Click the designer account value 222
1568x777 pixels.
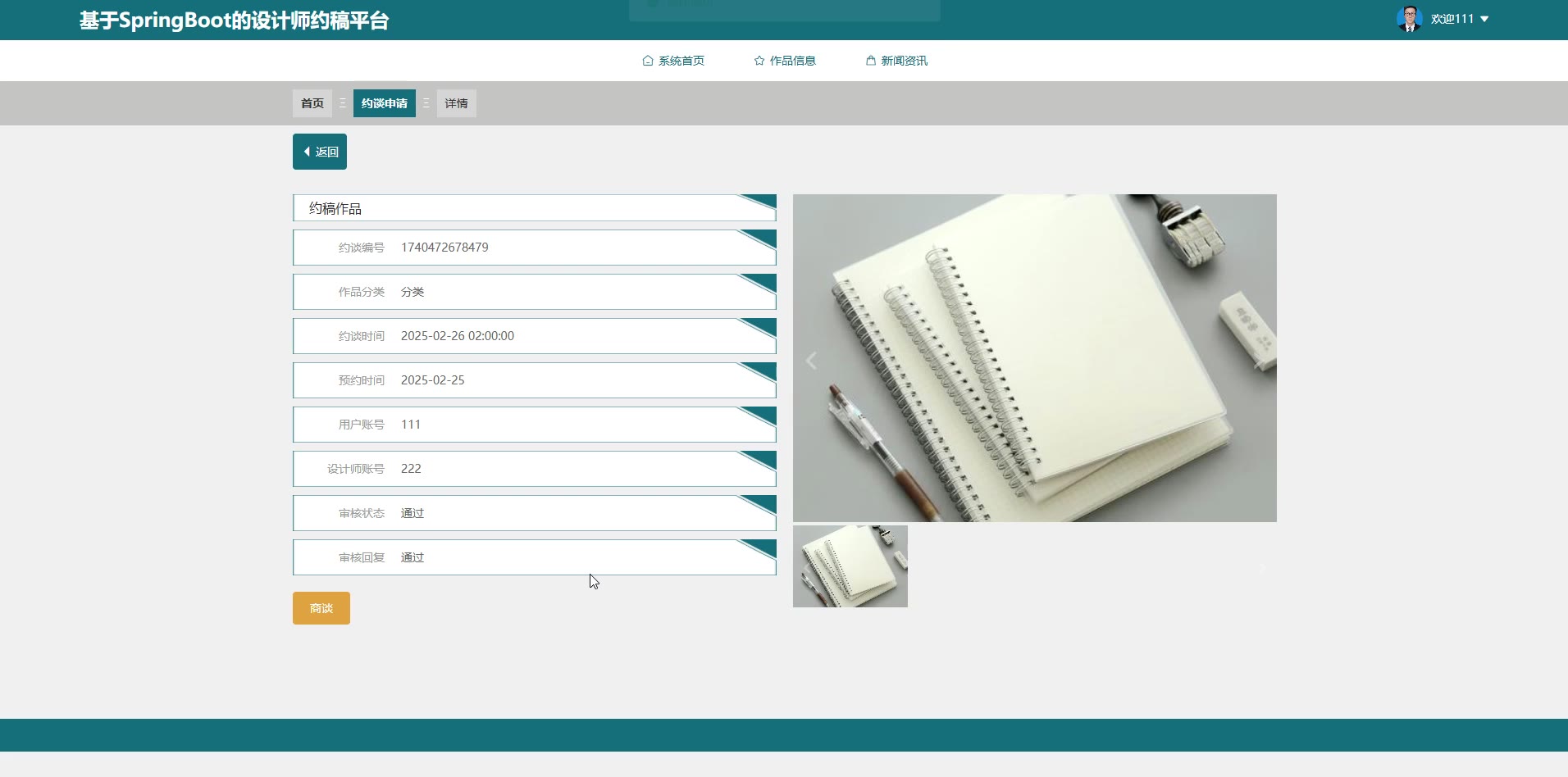(x=411, y=469)
